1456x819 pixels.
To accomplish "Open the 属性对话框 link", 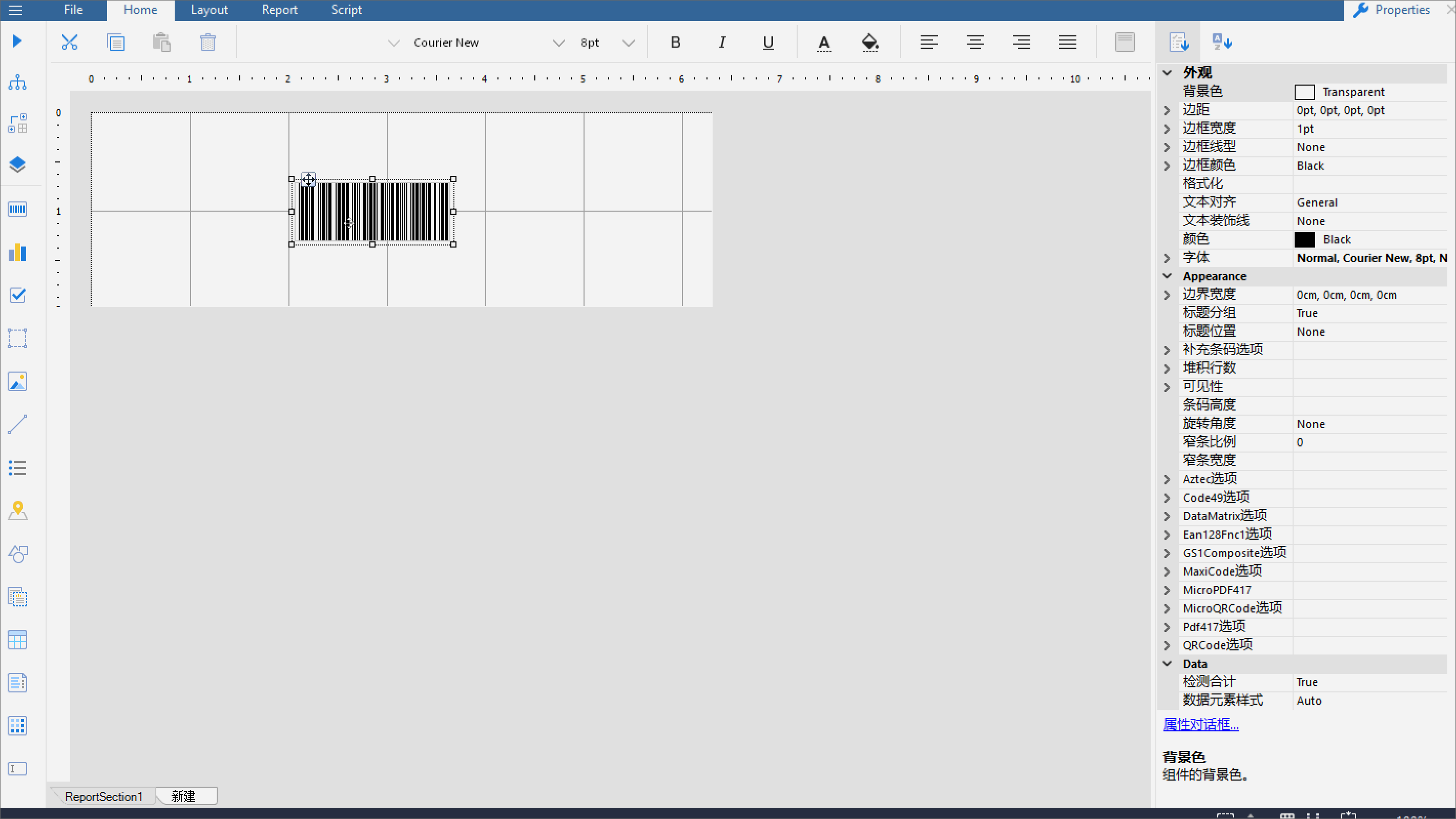I will coord(1201,725).
